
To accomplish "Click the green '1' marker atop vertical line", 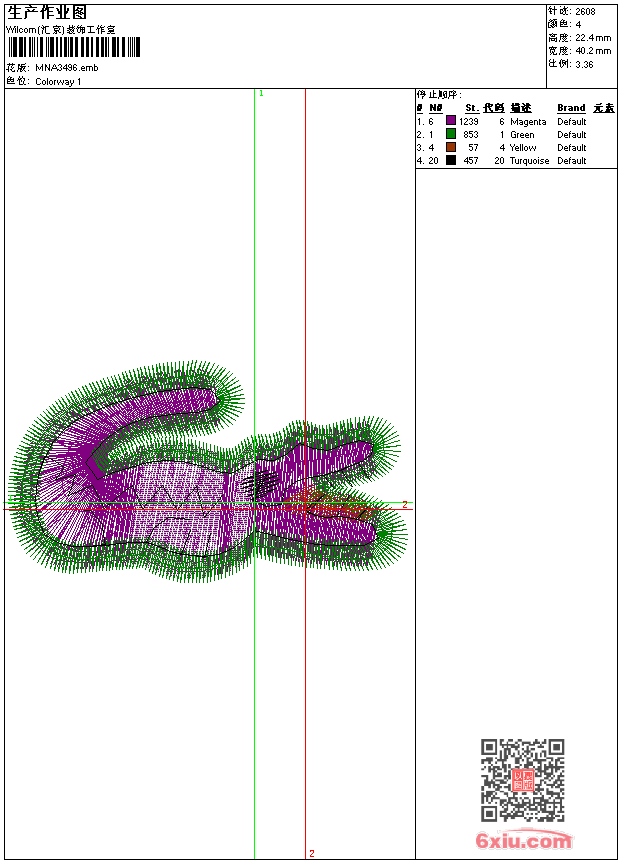I will click(261, 94).
